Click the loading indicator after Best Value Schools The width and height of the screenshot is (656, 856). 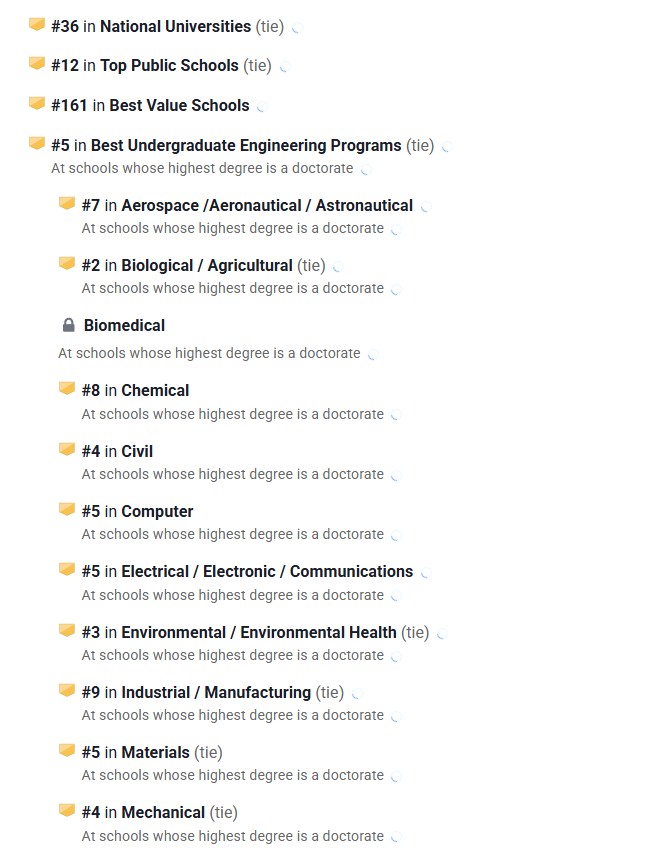pos(262,106)
